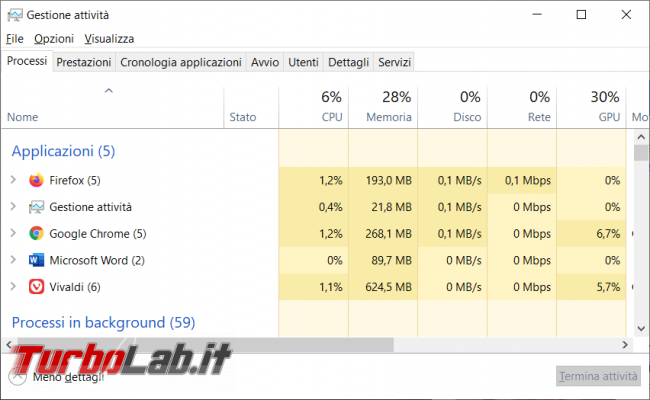
Task: Click Vivaldi memory value 624,5 MB
Action: tap(388, 287)
